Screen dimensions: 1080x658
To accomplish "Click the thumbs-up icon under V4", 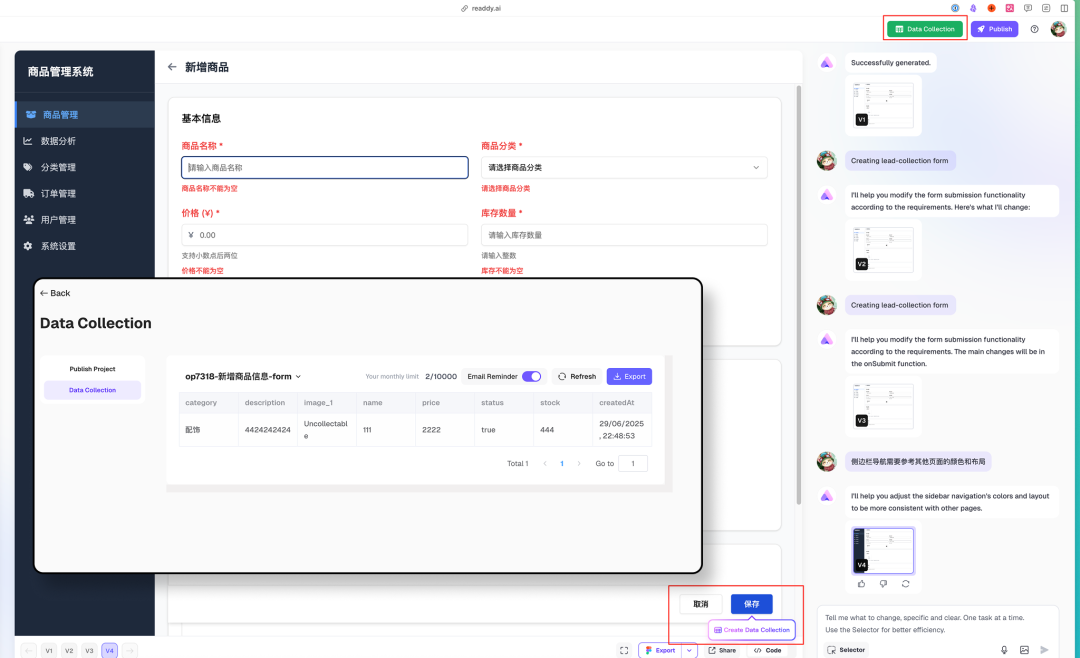I will coord(862,584).
